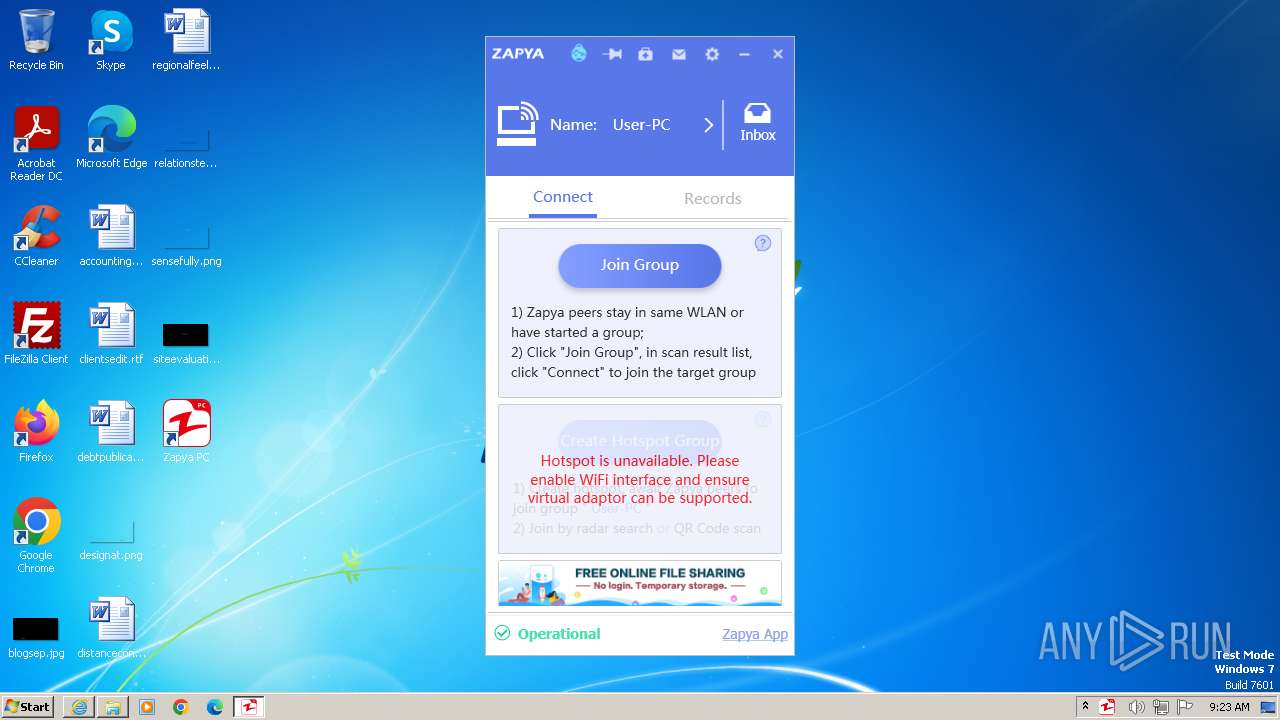The width and height of the screenshot is (1280, 720).
Task: Click the Operational status check icon
Action: pyautogui.click(x=502, y=633)
